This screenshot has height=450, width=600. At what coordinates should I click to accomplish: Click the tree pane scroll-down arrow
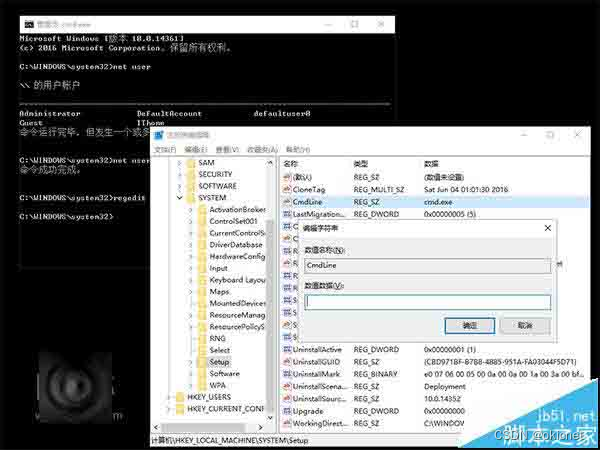tap(270, 417)
